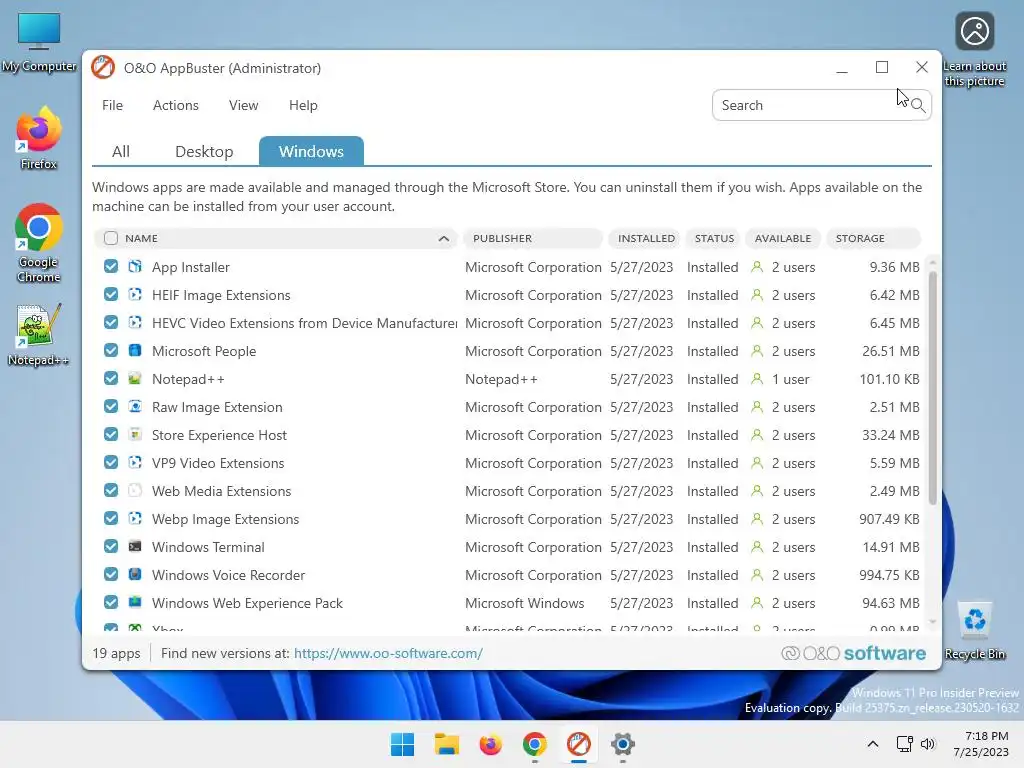The image size is (1024, 768).
Task: Uncheck the Web Media Extensions checkbox
Action: pyautogui.click(x=111, y=490)
